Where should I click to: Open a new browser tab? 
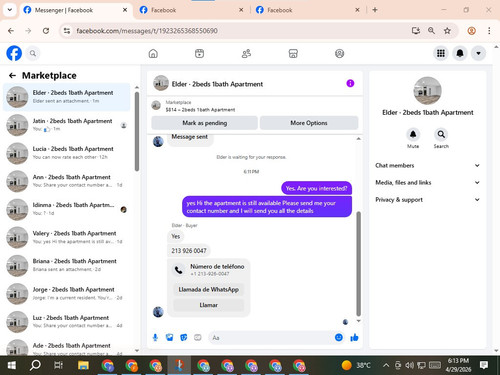[375, 10]
